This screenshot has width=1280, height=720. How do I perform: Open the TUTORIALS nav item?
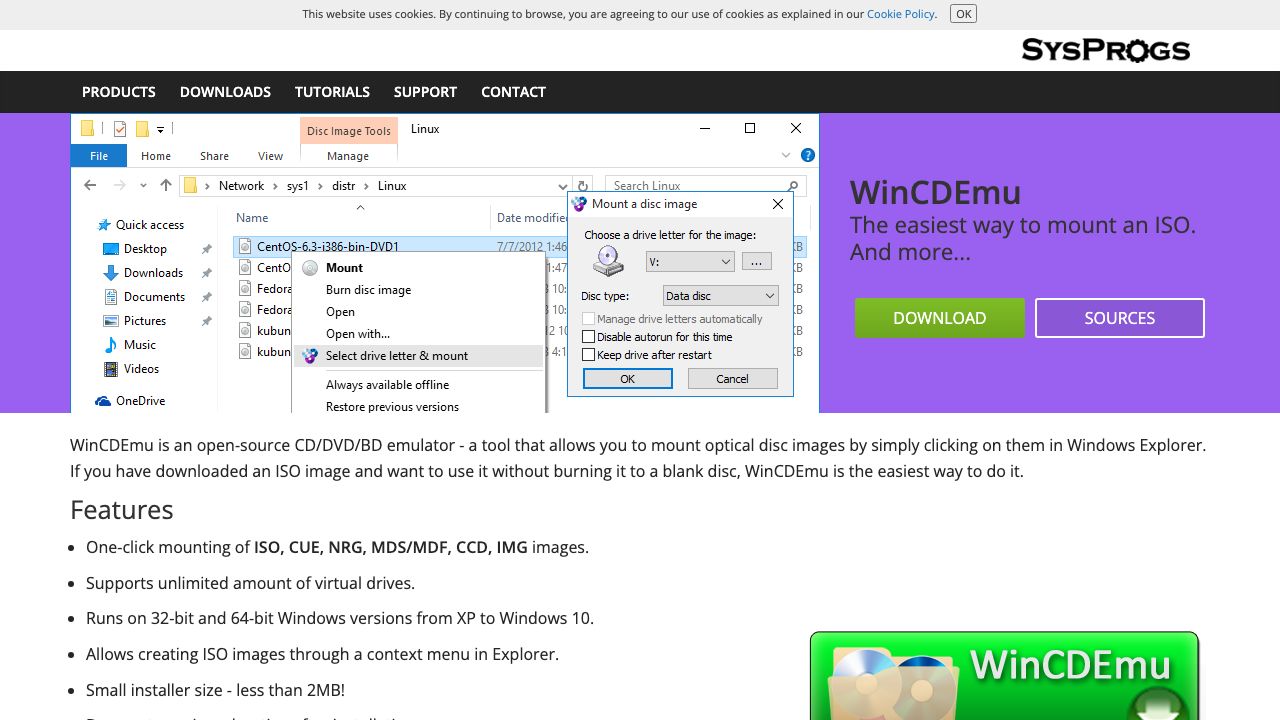tap(332, 92)
